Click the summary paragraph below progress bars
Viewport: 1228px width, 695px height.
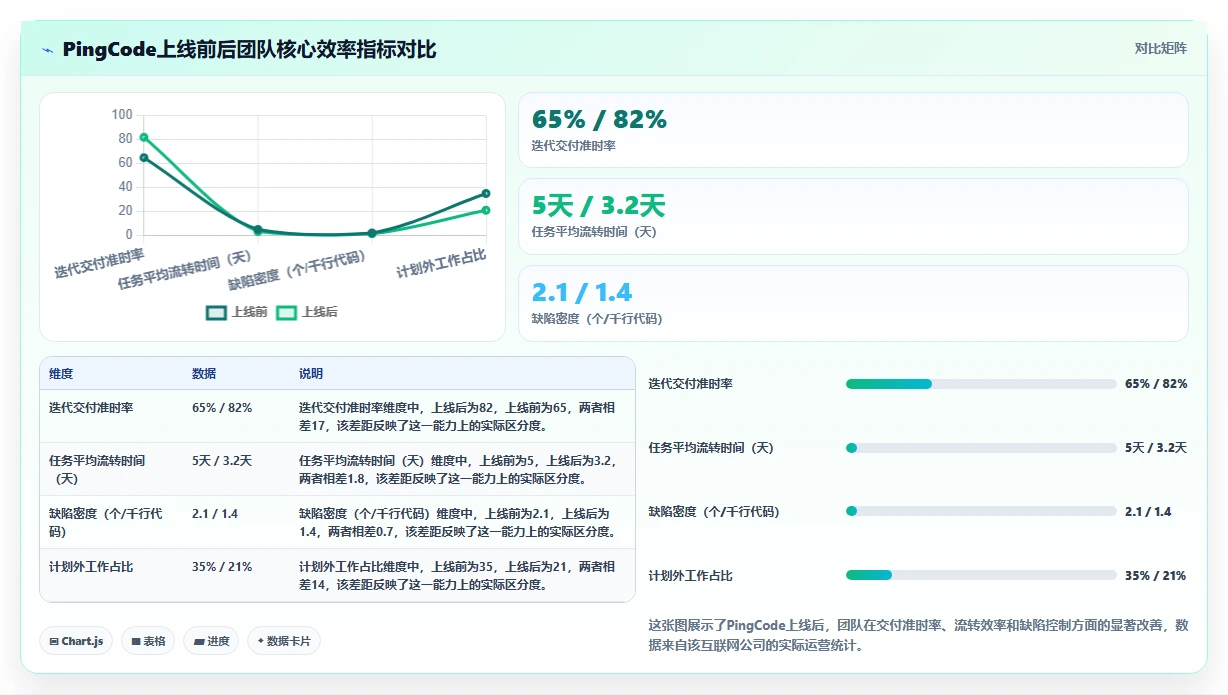click(918, 635)
